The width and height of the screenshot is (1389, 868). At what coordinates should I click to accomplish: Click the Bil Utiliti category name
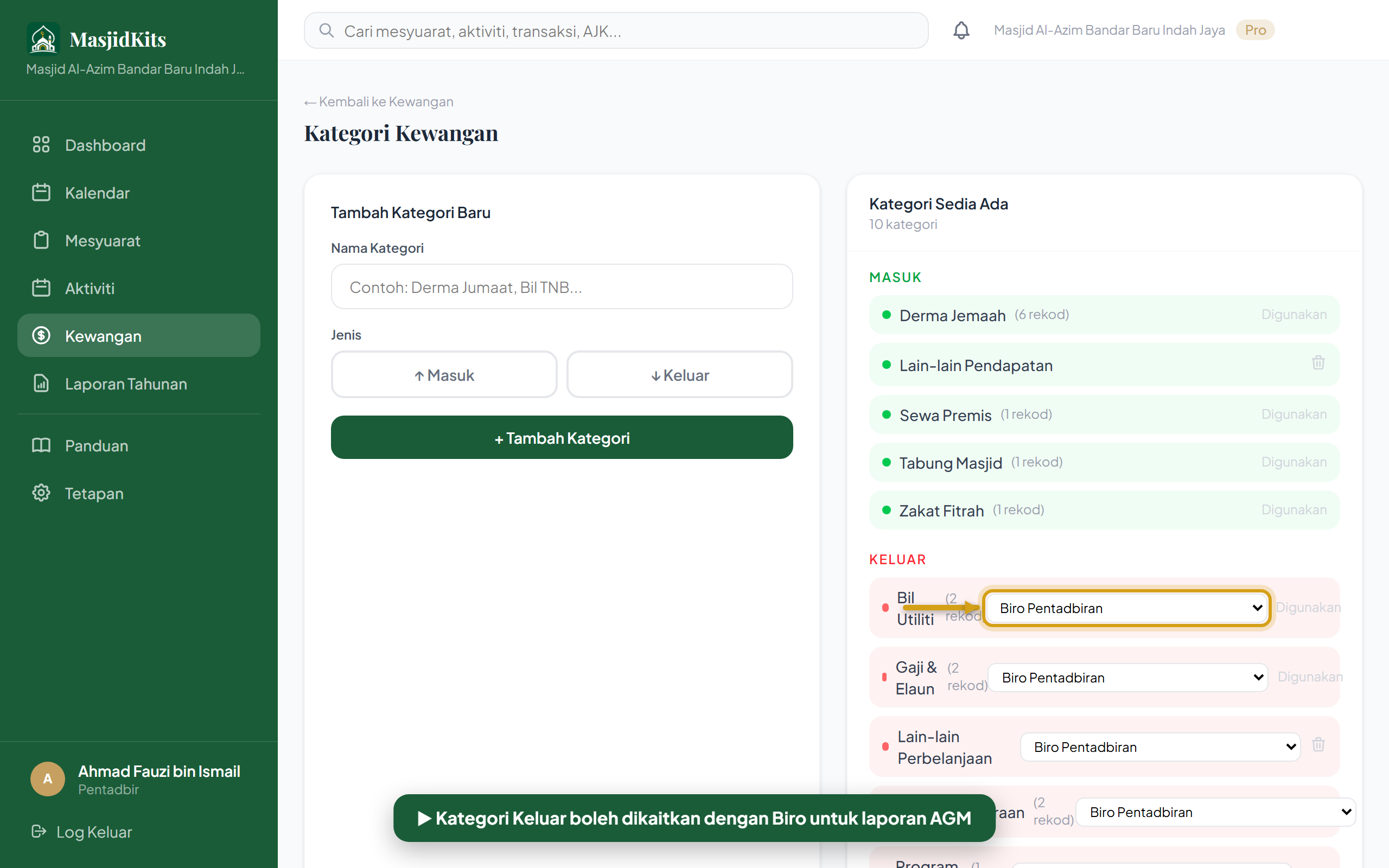[915, 608]
